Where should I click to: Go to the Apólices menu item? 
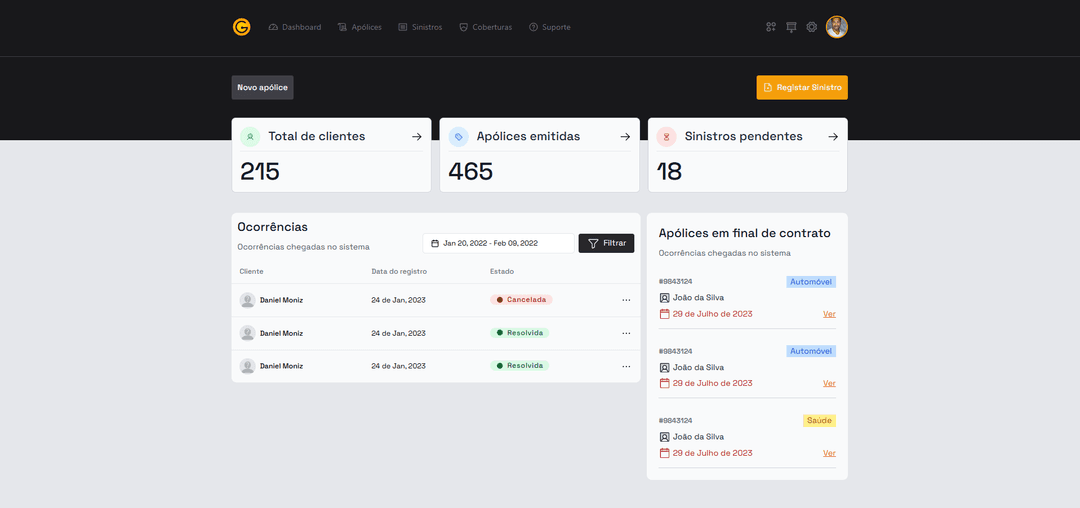coord(360,27)
